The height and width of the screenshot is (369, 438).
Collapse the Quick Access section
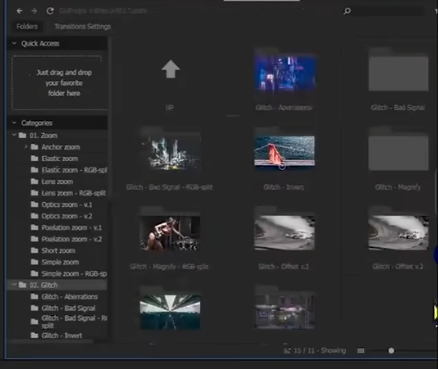(x=14, y=43)
